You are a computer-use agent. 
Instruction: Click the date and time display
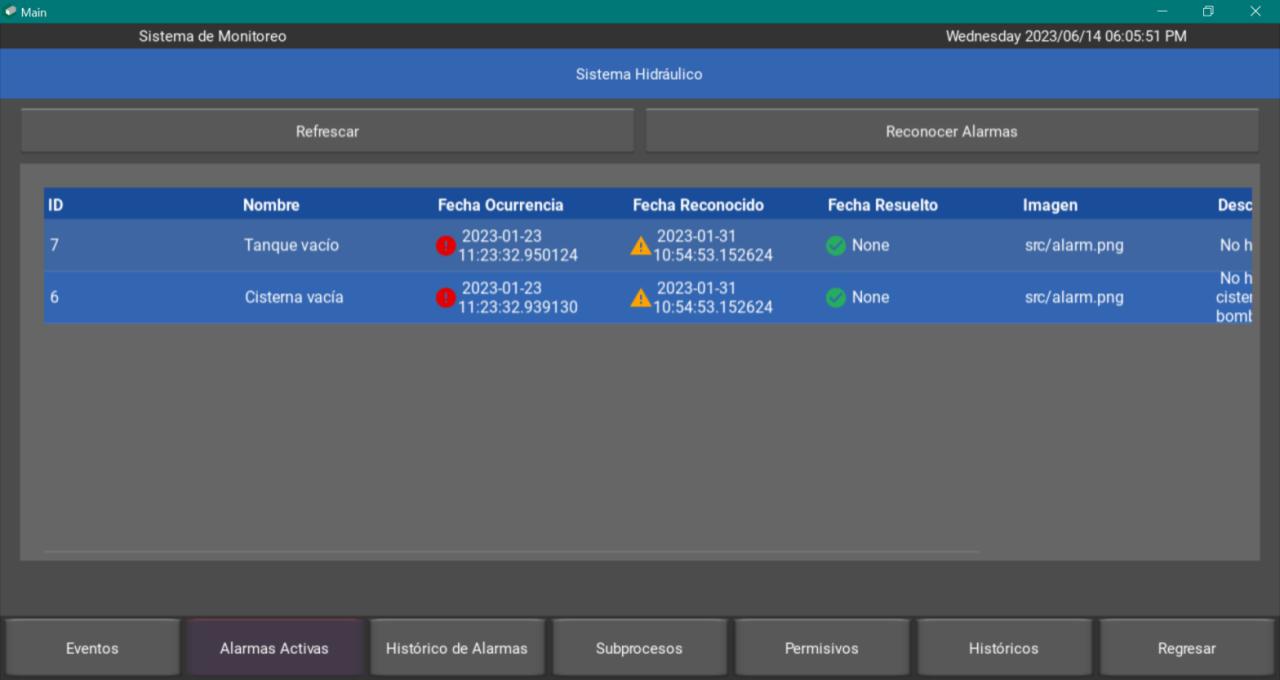[1066, 36]
